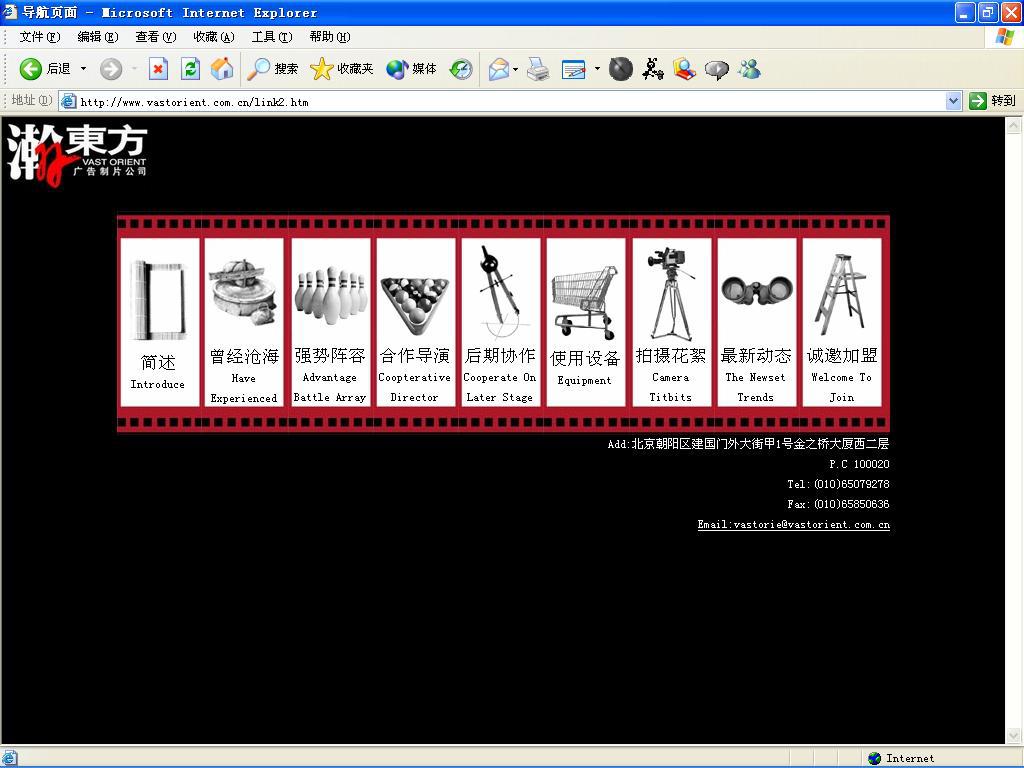Open the 拍摄花絮 Camera Titbits panel
The width and height of the screenshot is (1024, 768).
[x=671, y=322]
